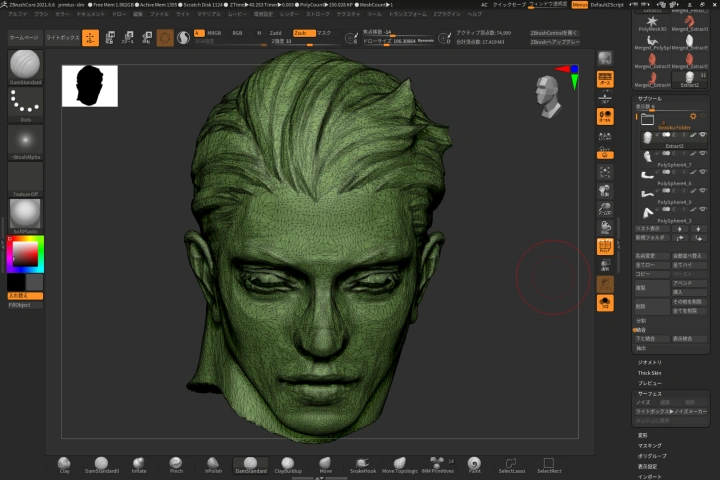Hide the PolySphere4_6 subtool via eye icon
This screenshot has height=480, width=720.
[x=703, y=172]
